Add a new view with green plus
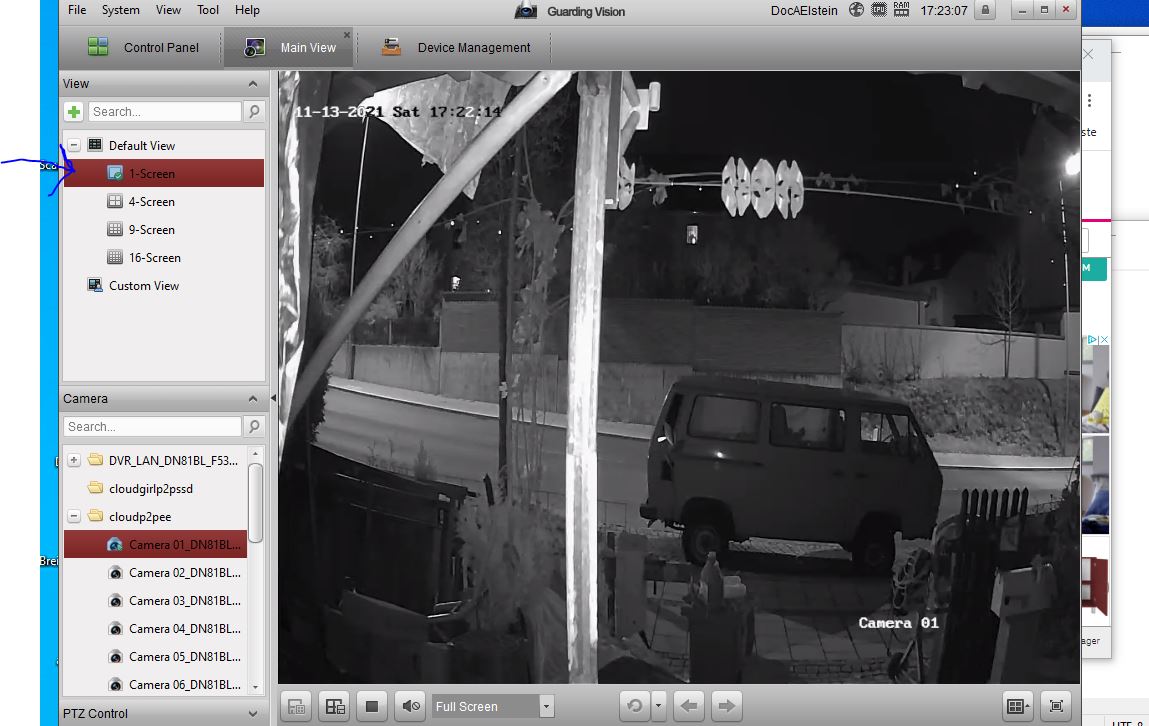This screenshot has width=1149, height=726. click(74, 111)
